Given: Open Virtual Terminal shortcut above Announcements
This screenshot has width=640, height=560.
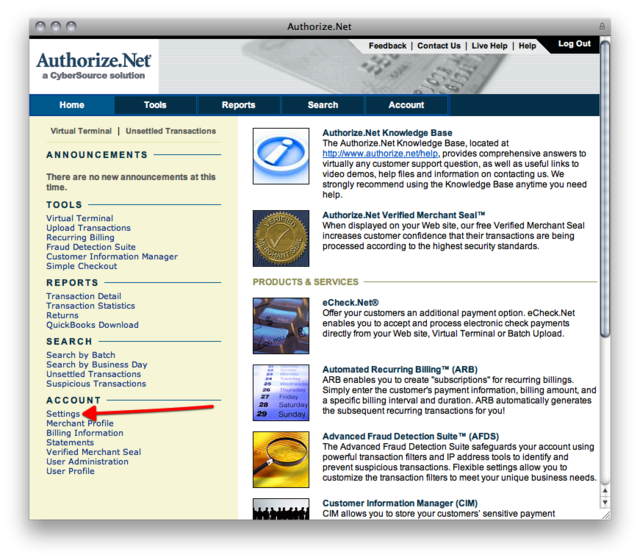Looking at the screenshot, I should pyautogui.click(x=81, y=131).
